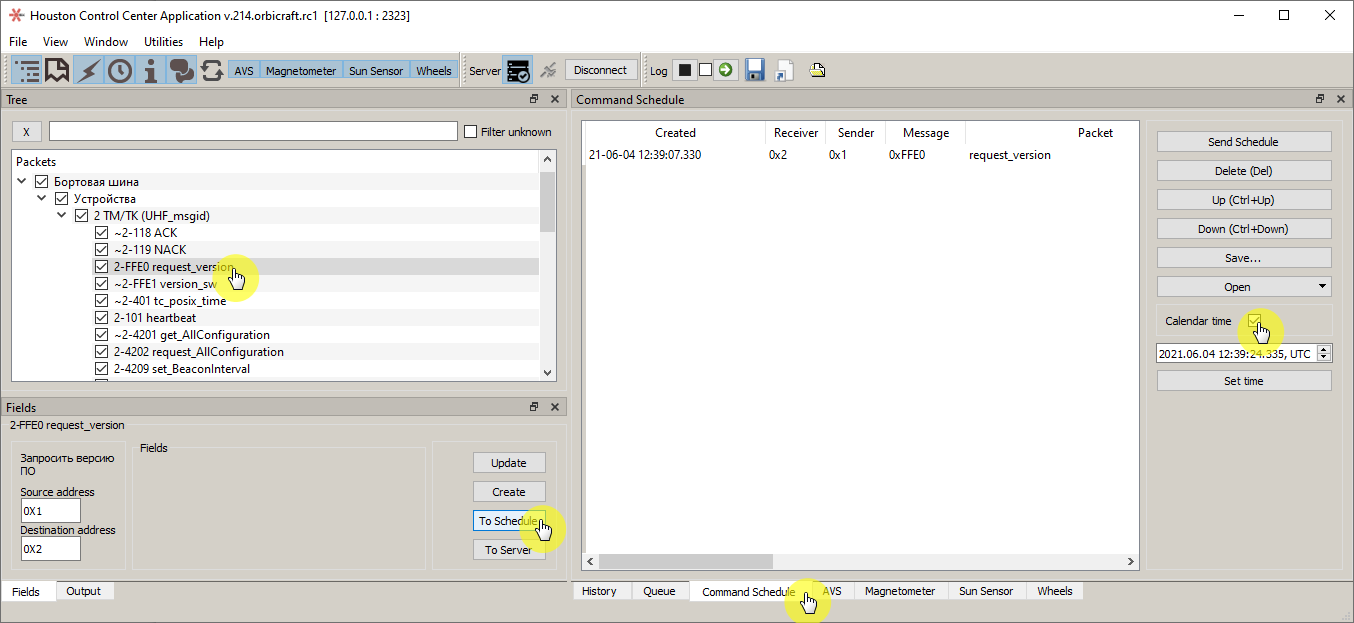Click the Send Schedule button
Viewport: 1354px width, 623px height.
(1243, 141)
